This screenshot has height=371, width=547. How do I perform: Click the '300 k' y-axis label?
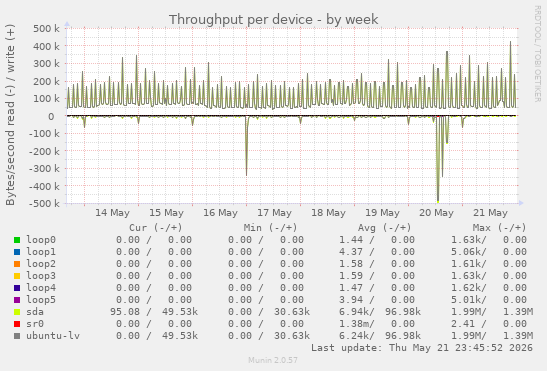[x=46, y=64]
